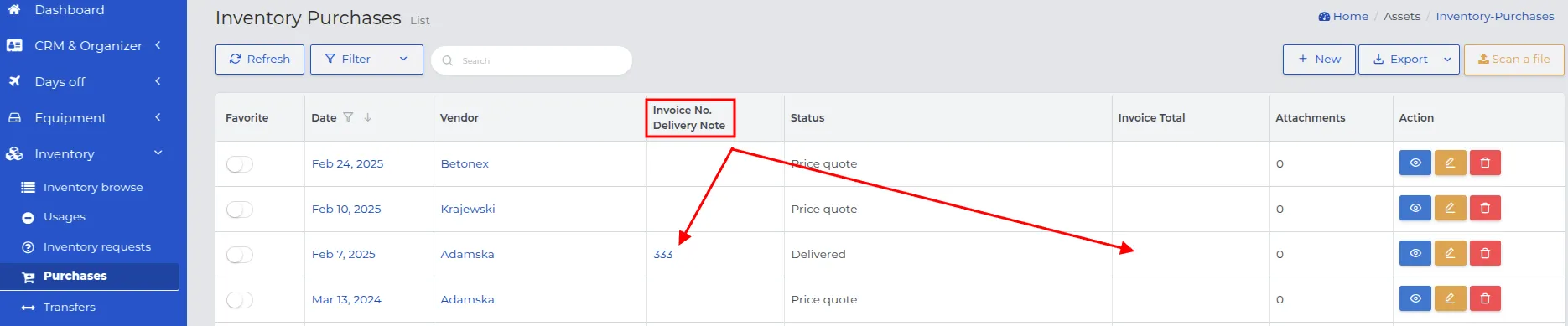Toggle favorite switch for Krajewski purchase
The image size is (1568, 326).
point(239,210)
